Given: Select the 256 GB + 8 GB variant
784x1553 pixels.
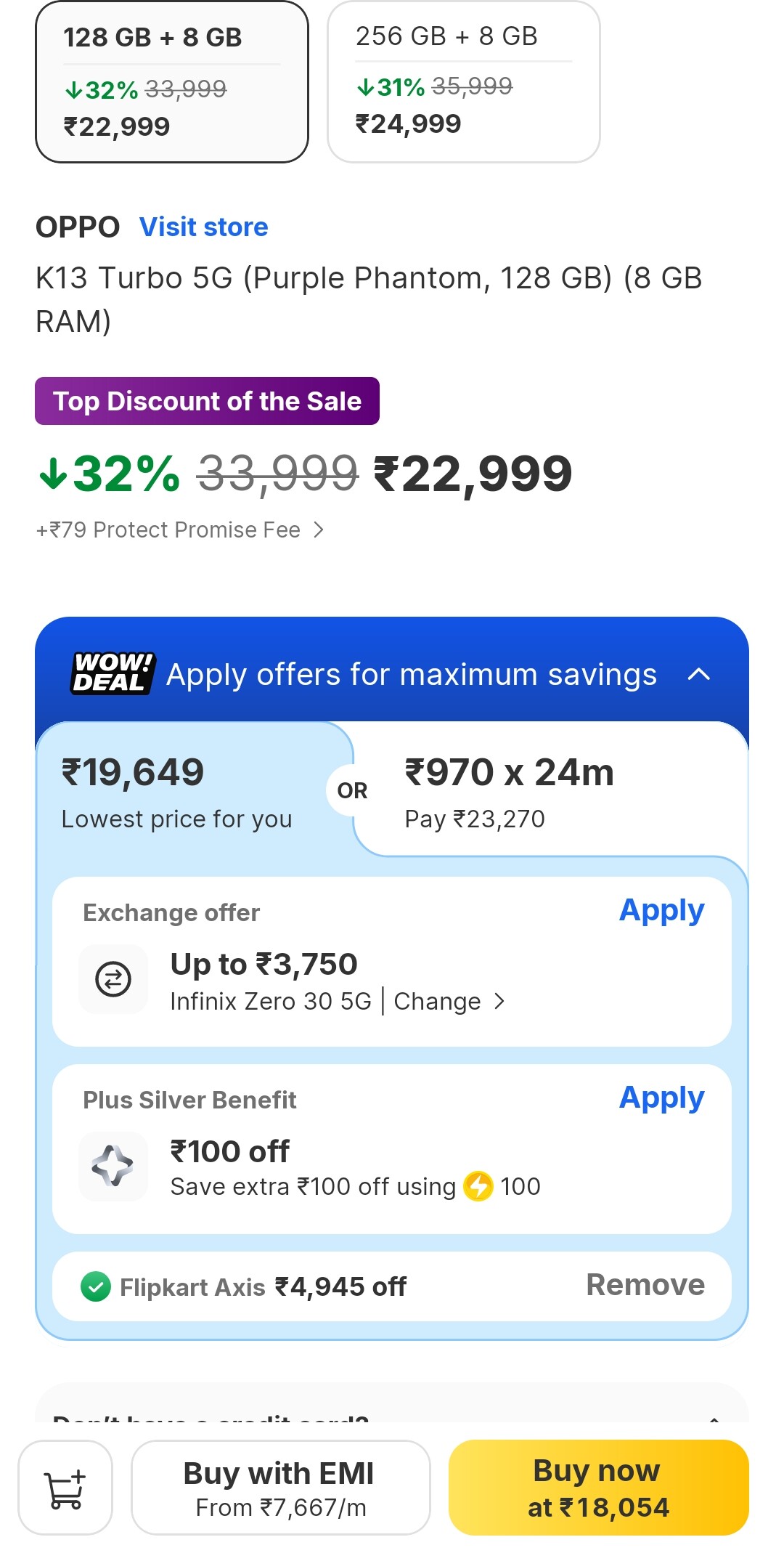Looking at the screenshot, I should point(463,82).
